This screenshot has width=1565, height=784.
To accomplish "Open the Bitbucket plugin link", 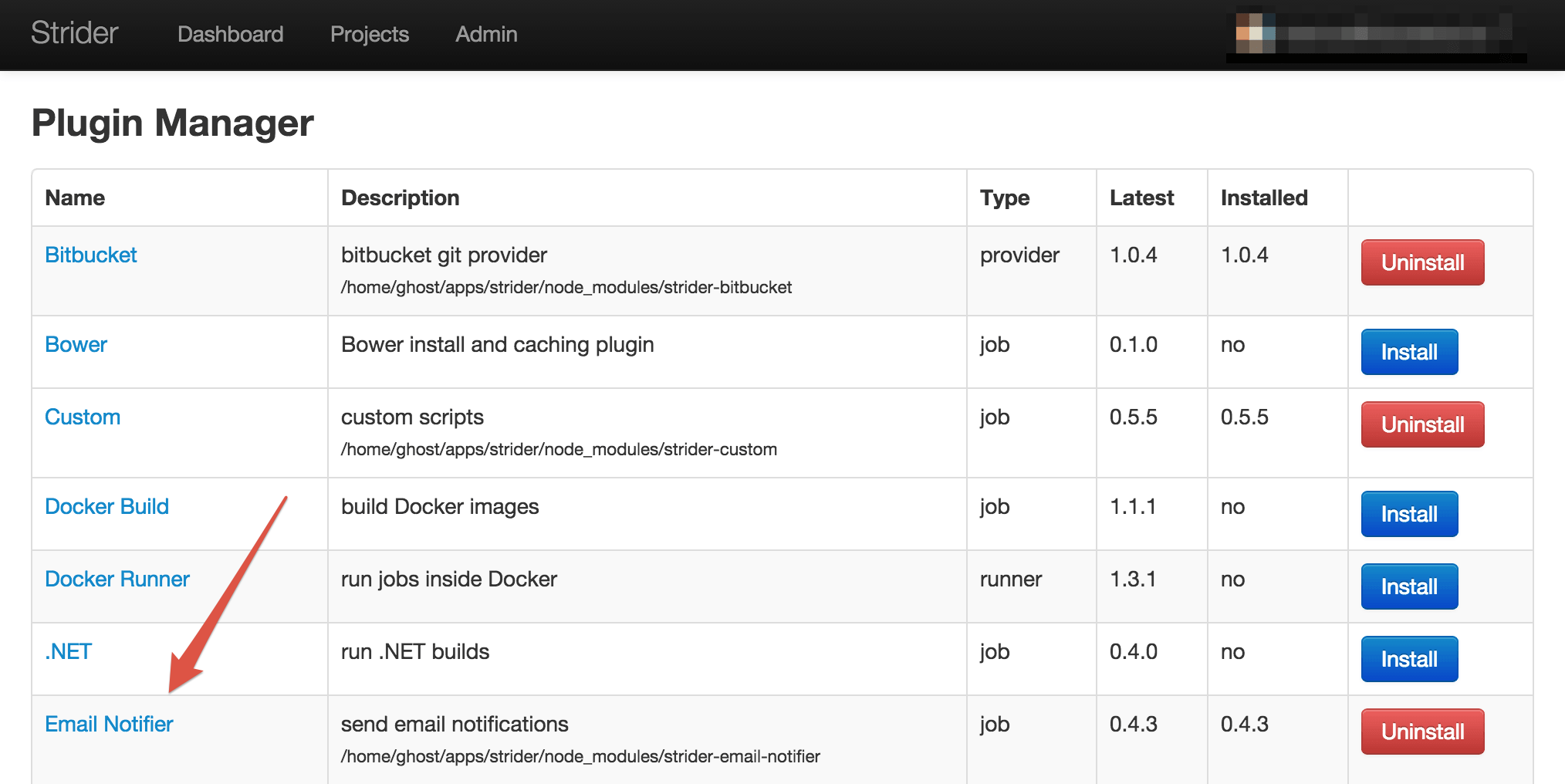I will click(91, 255).
